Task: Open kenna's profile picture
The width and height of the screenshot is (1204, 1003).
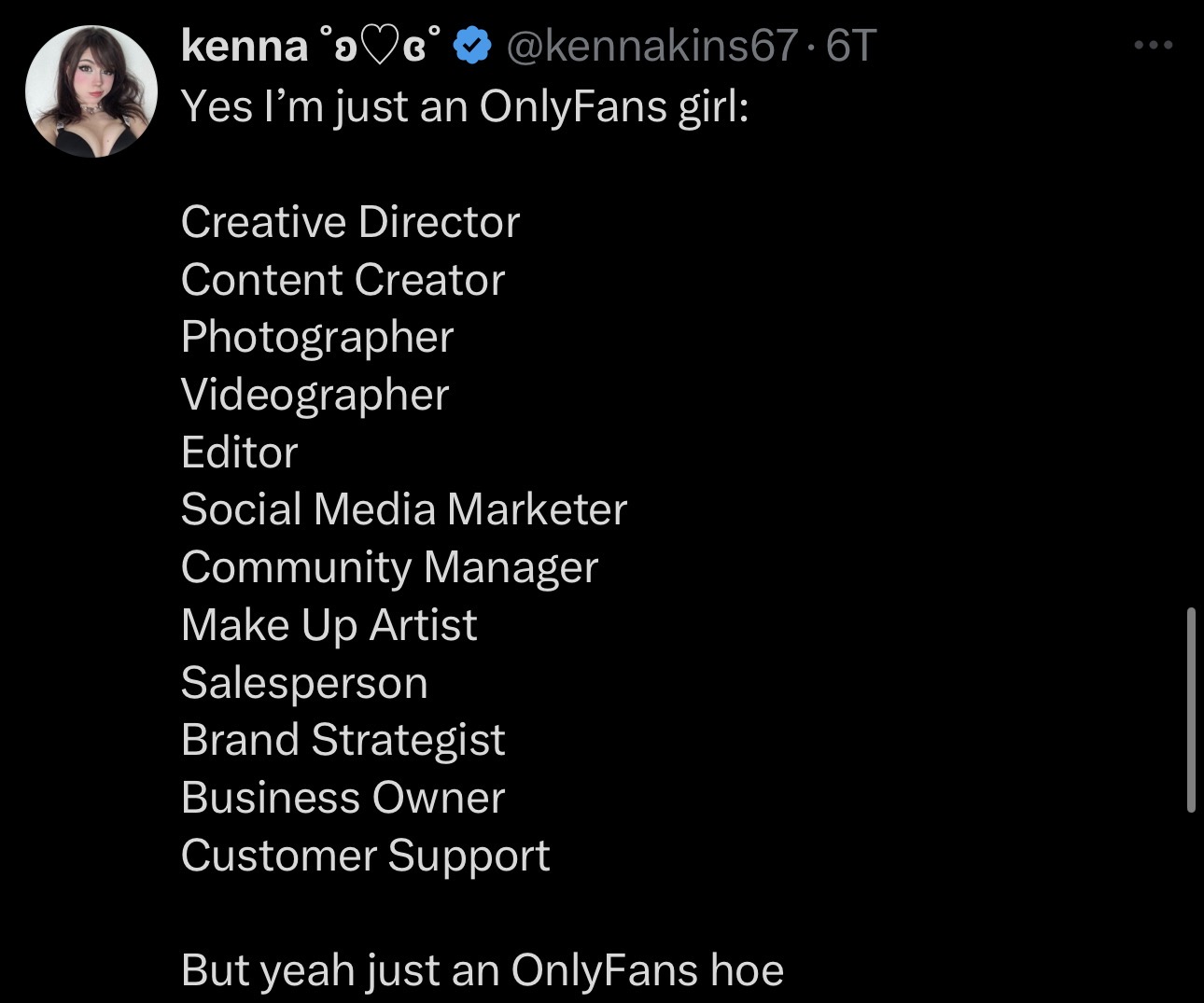Action: click(x=91, y=91)
